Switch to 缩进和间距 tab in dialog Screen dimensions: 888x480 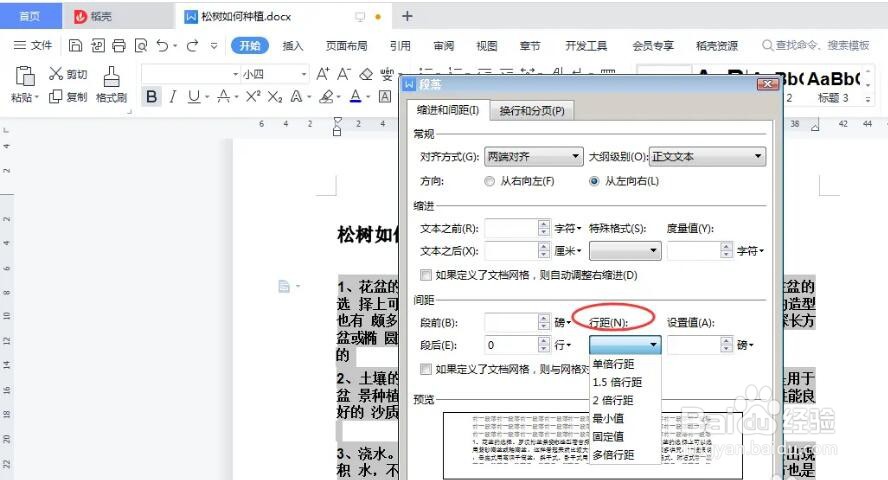[447, 110]
